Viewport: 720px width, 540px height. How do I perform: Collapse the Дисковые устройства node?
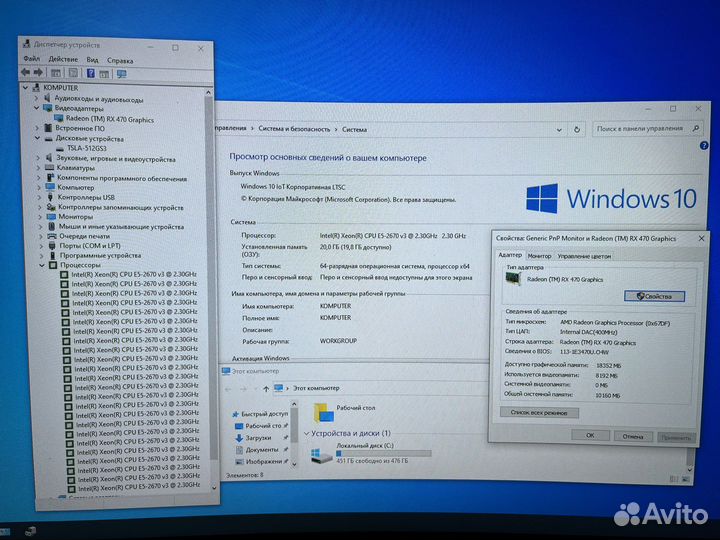click(x=38, y=138)
